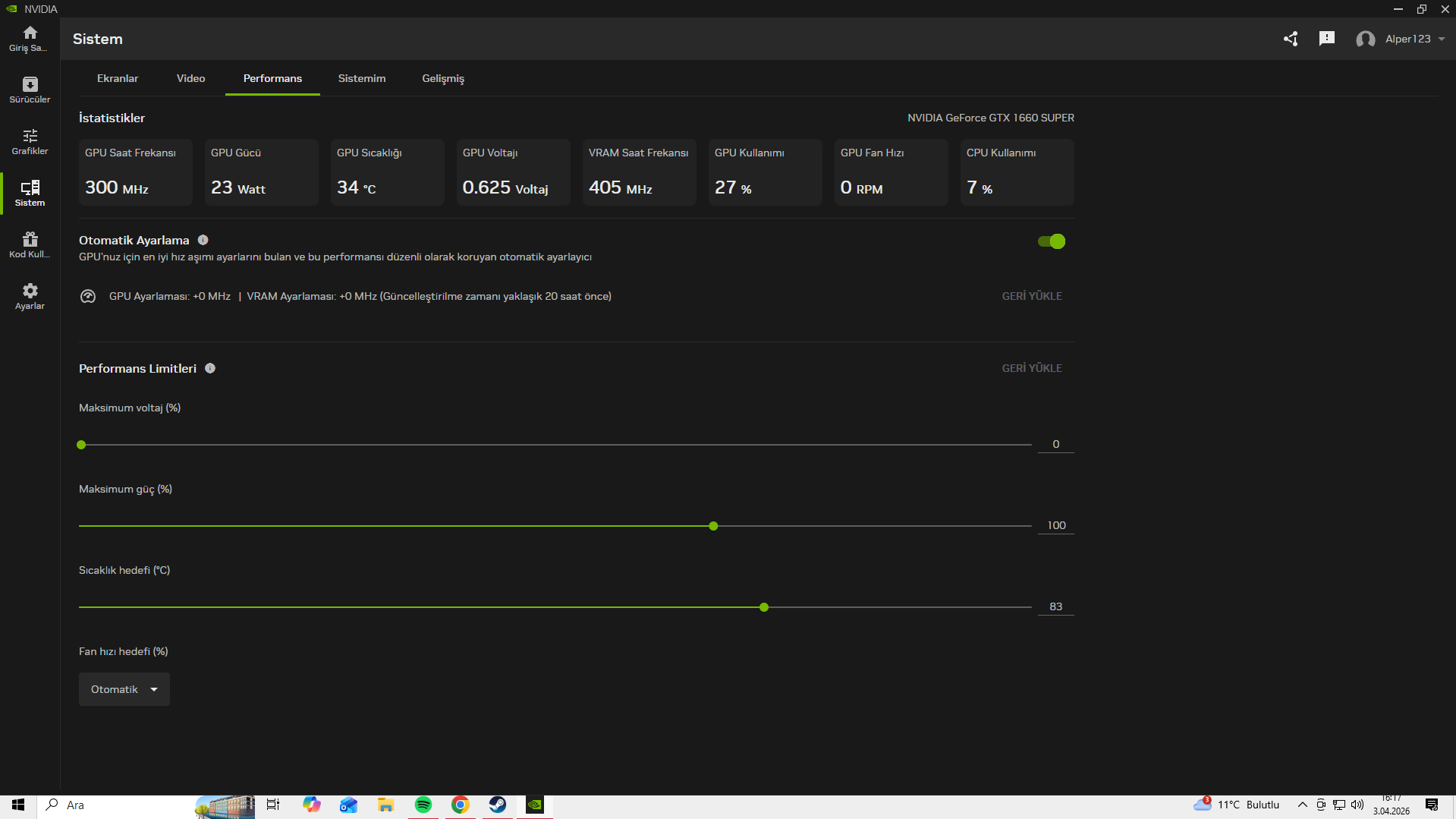
Task: Click the GPU Kullanımı 27 % card
Action: click(x=766, y=172)
